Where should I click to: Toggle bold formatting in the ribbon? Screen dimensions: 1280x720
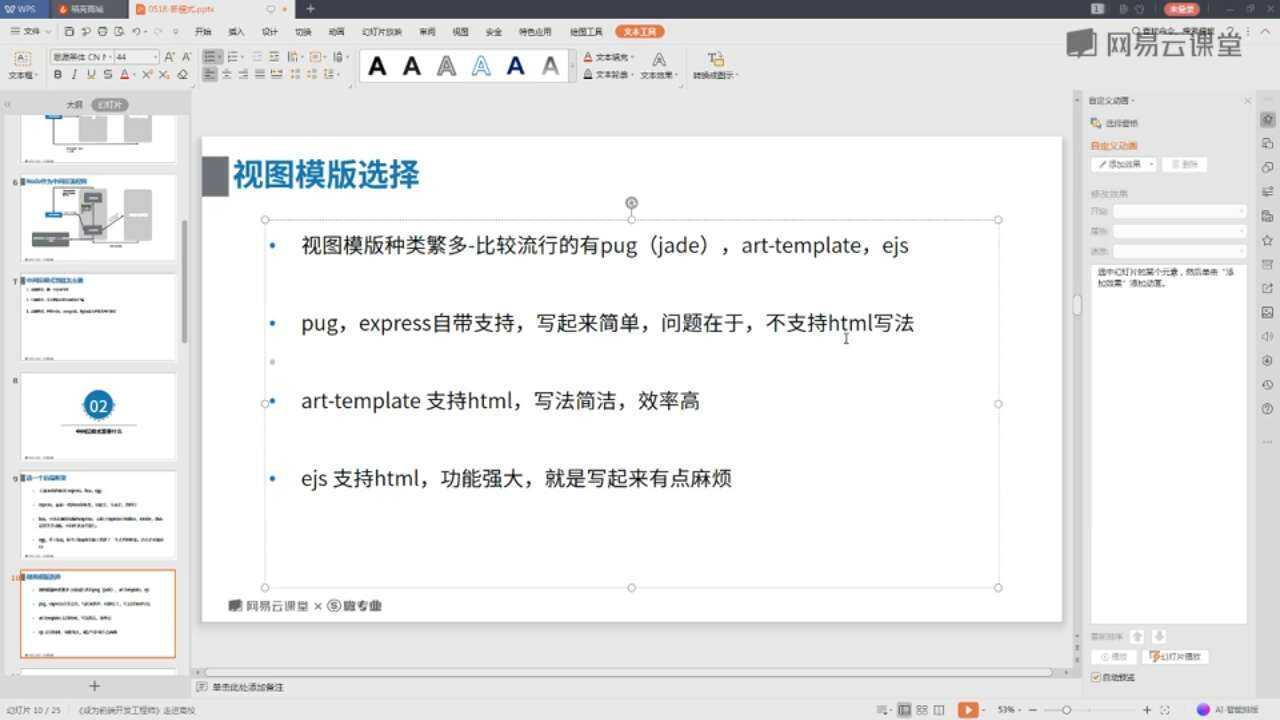pos(57,75)
